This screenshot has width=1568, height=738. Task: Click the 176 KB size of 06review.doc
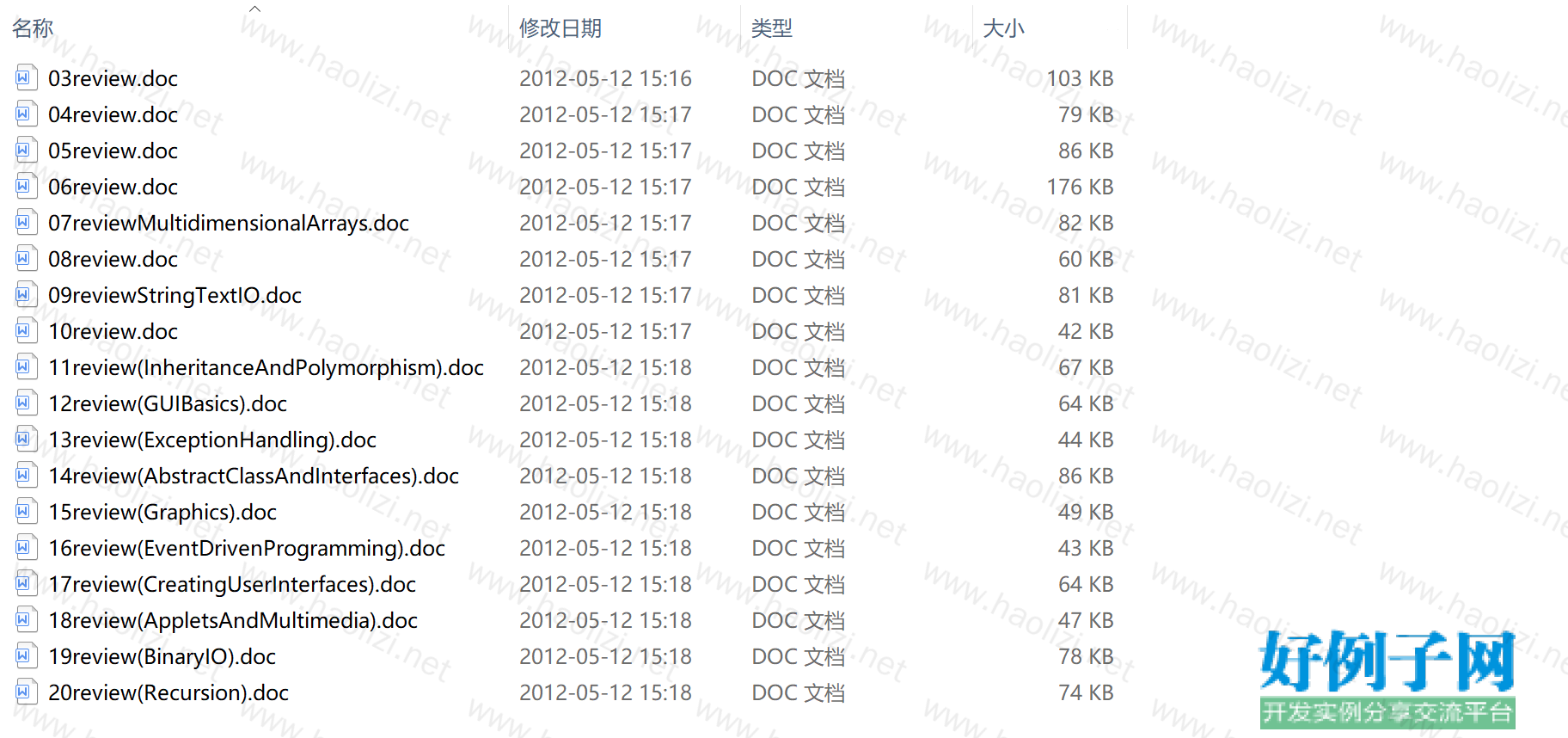1080,187
